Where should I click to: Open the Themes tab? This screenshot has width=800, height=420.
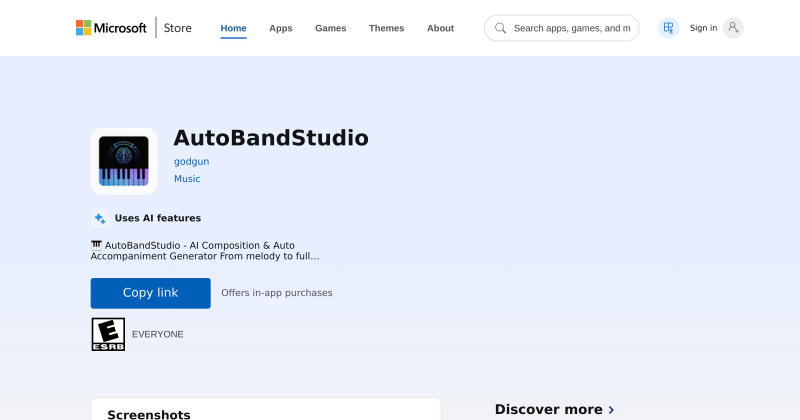pos(386,28)
